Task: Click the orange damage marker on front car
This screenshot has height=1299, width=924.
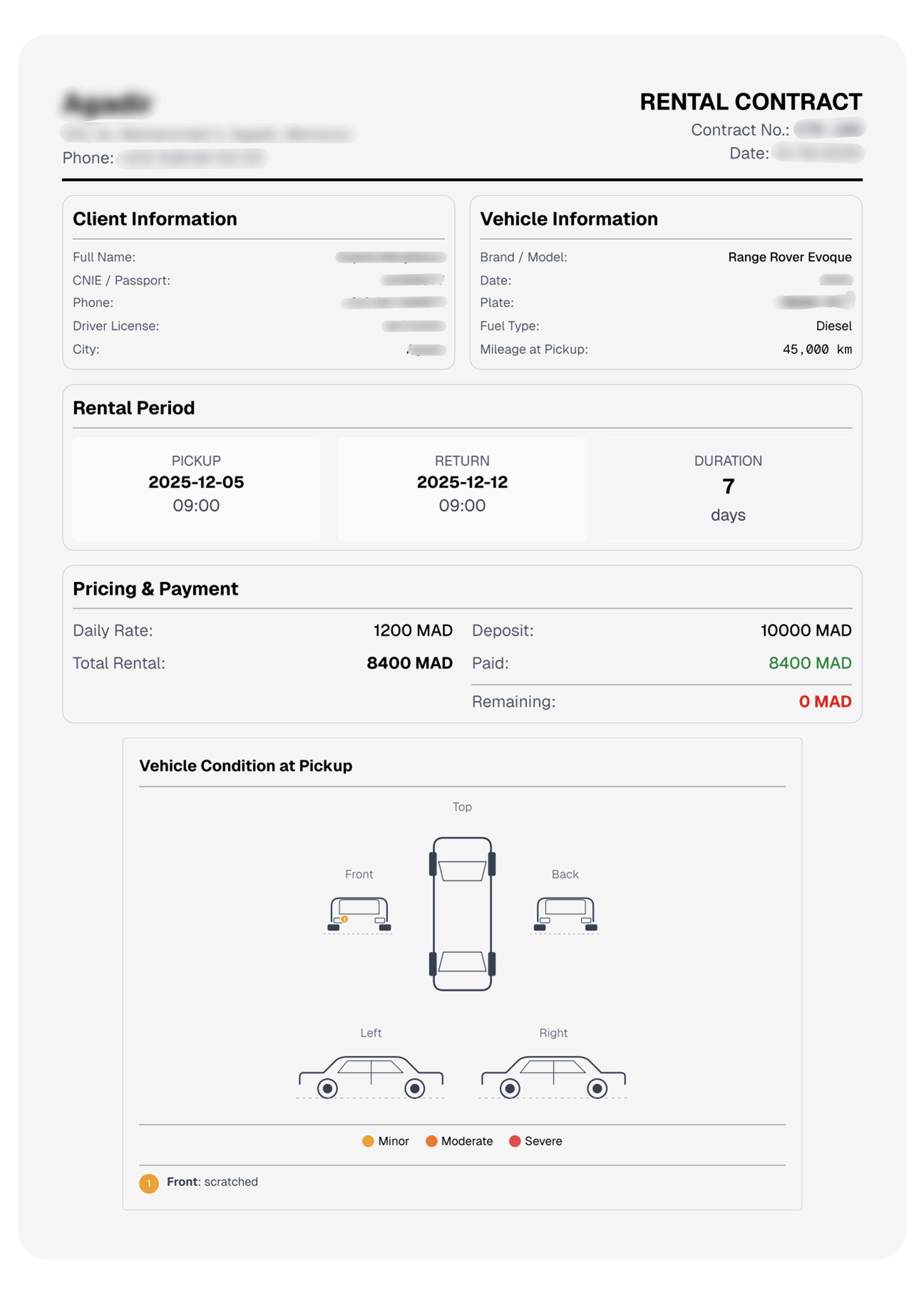Action: tap(344, 919)
